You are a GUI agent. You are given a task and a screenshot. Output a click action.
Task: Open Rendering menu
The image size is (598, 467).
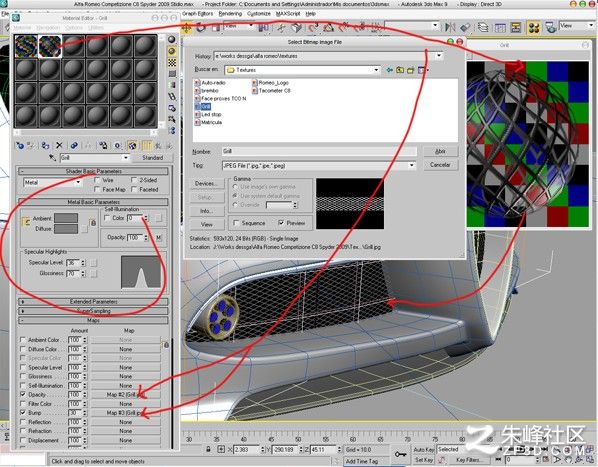pyautogui.click(x=230, y=14)
